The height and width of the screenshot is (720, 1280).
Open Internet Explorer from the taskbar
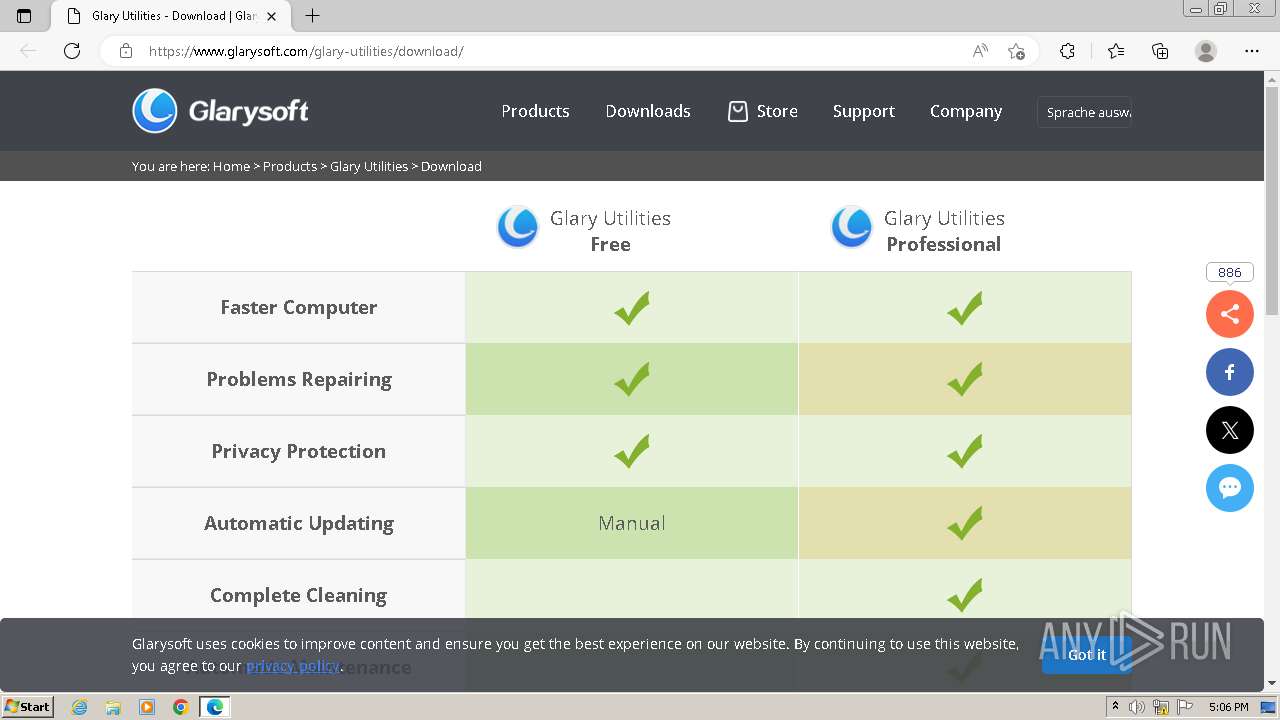click(x=80, y=707)
